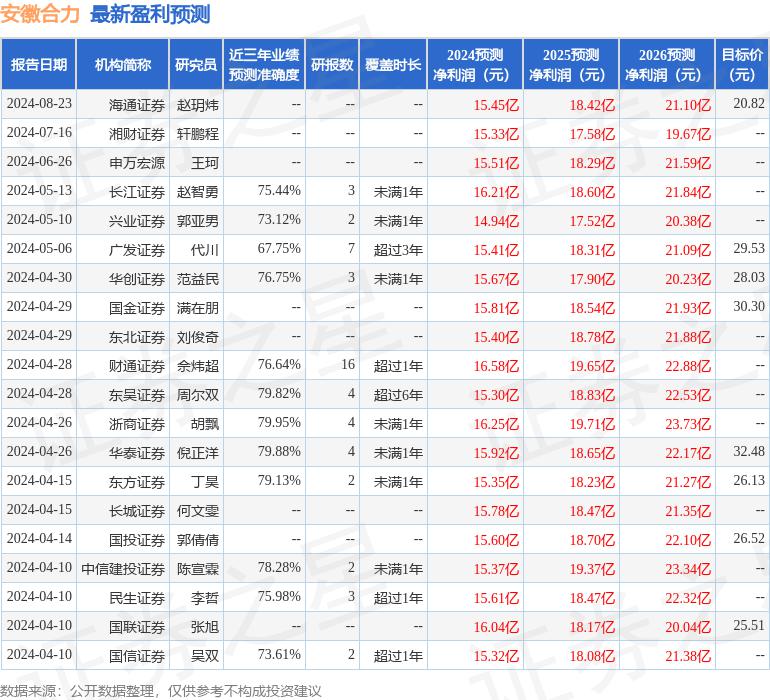Click 国信证券 institution name
The width and height of the screenshot is (770, 700).
[137, 656]
